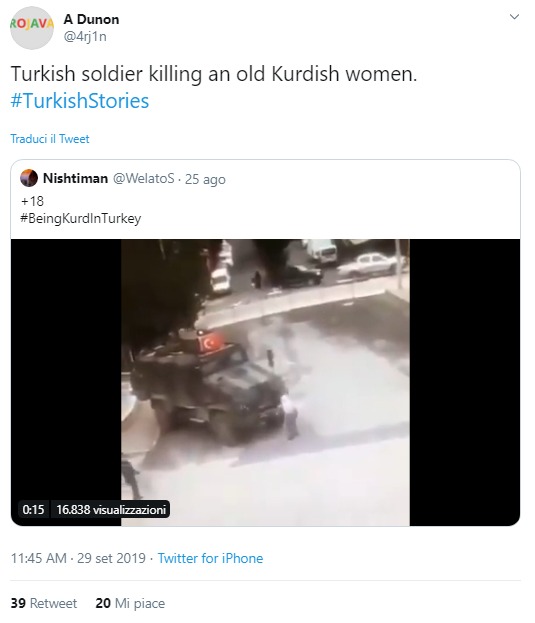535x623 pixels.
Task: Click the main tweet text about Turkish soldier
Action: 214,74
